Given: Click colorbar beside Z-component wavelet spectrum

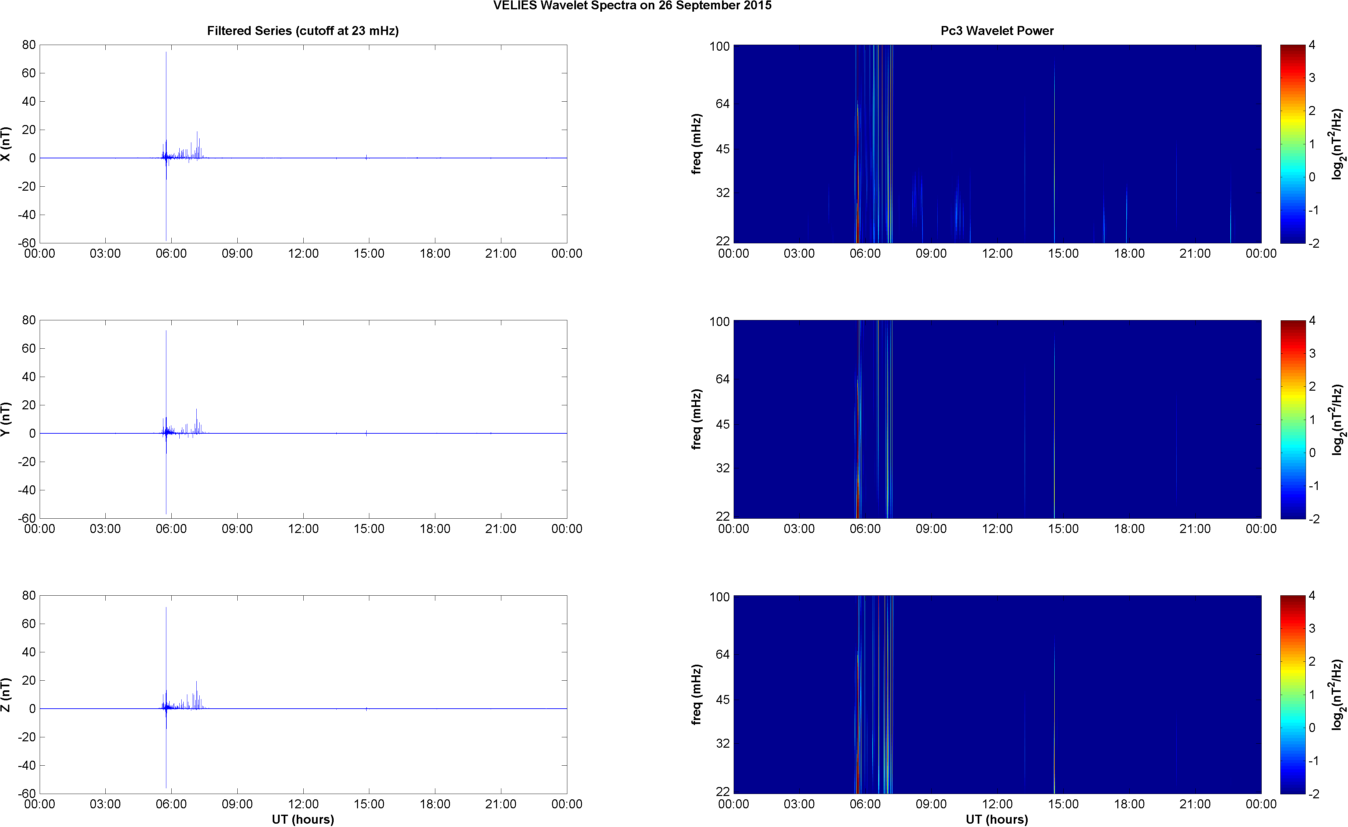Looking at the screenshot, I should click(1292, 694).
